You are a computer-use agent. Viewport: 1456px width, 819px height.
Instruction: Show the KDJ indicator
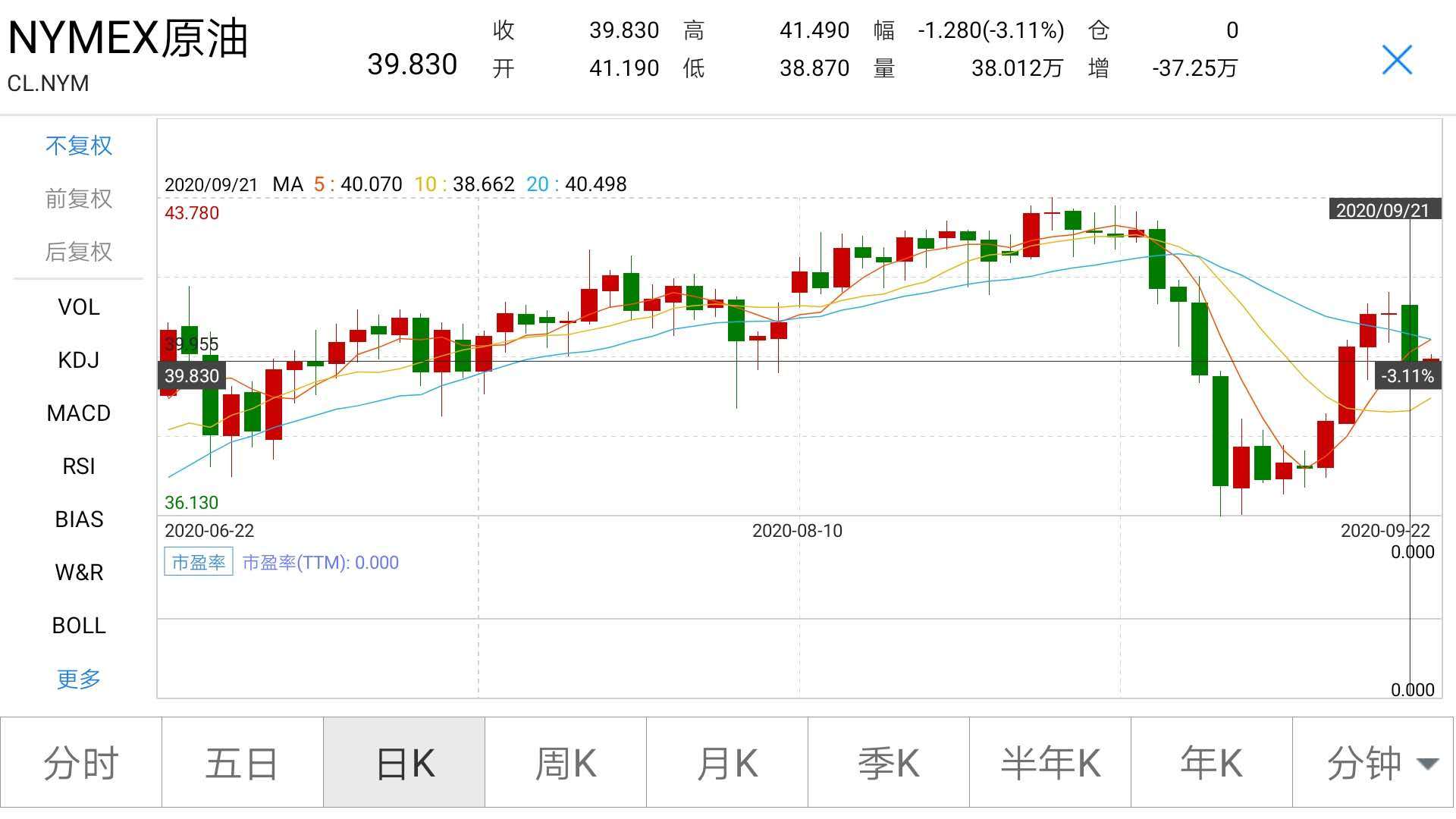point(79,360)
